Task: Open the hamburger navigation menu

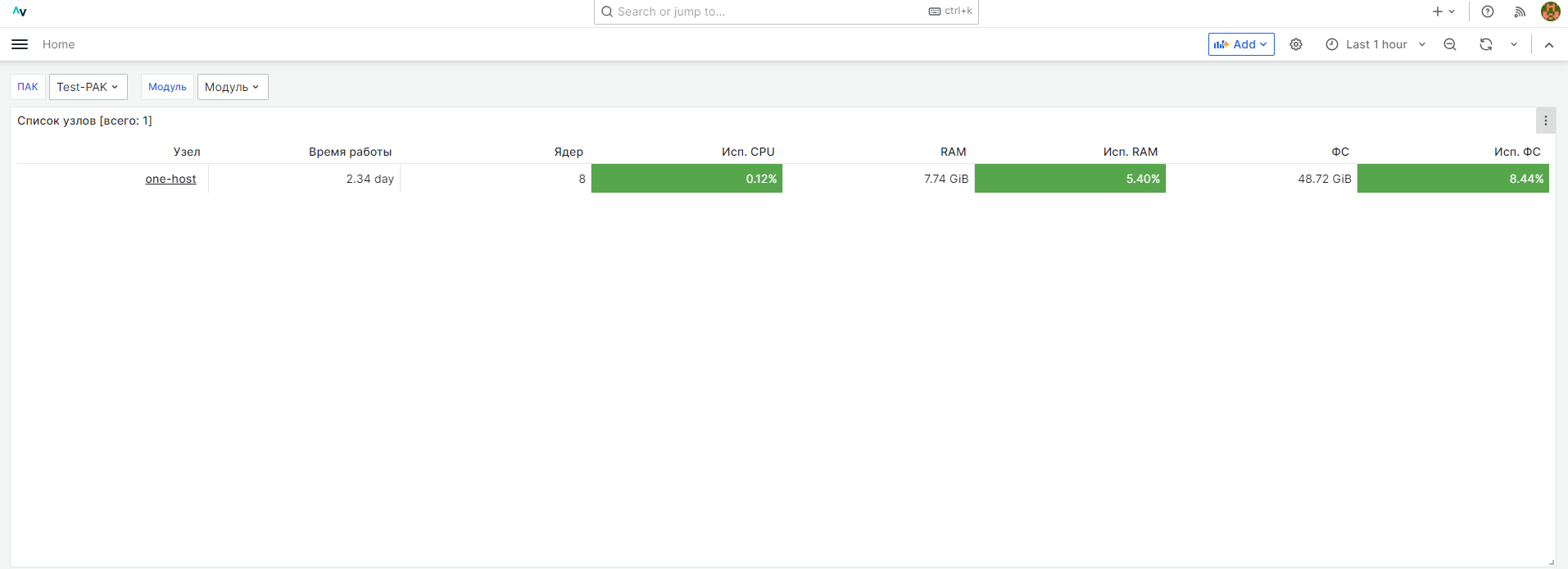Action: pyautogui.click(x=20, y=44)
